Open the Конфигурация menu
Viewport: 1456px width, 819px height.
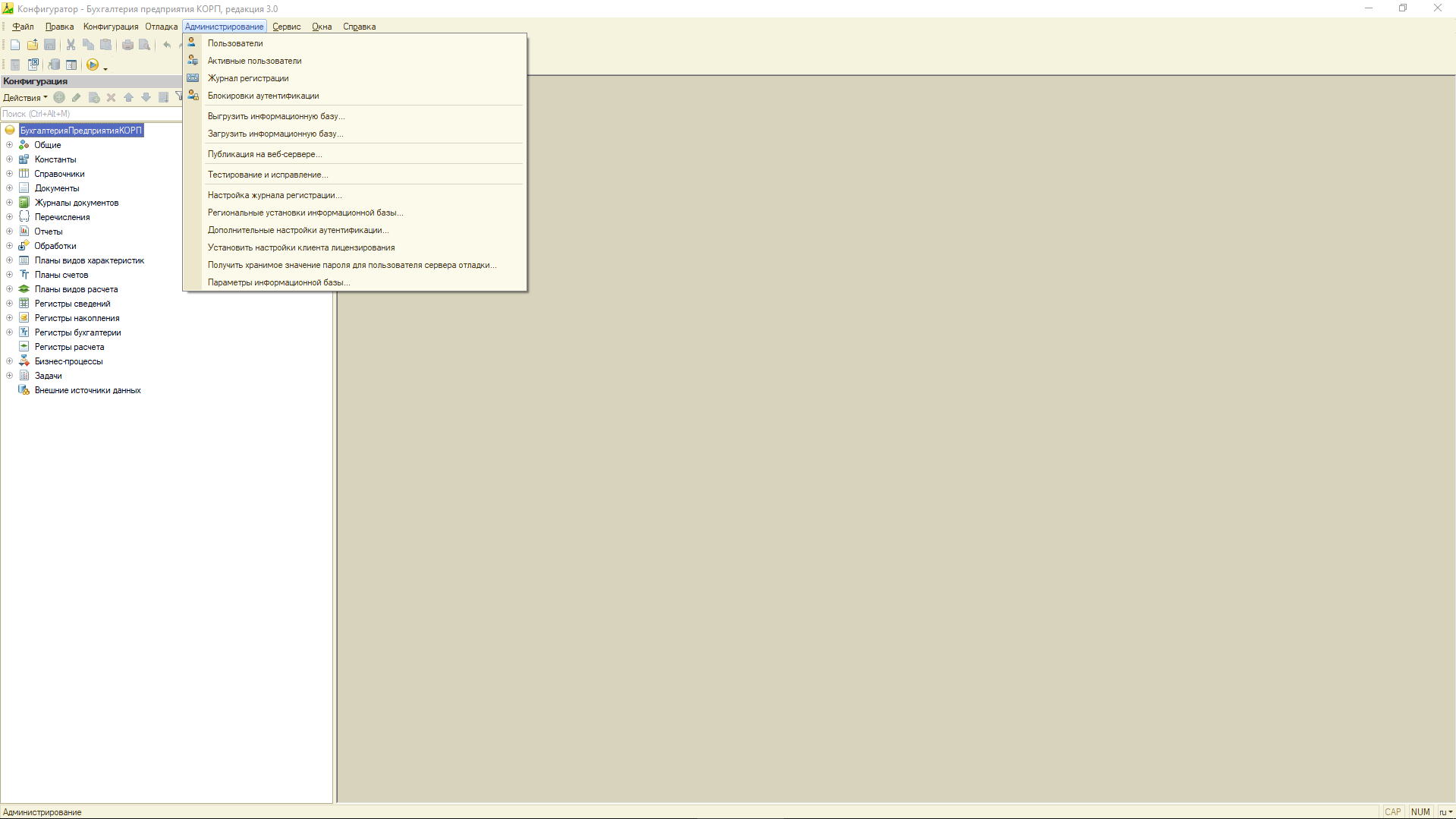coord(111,27)
